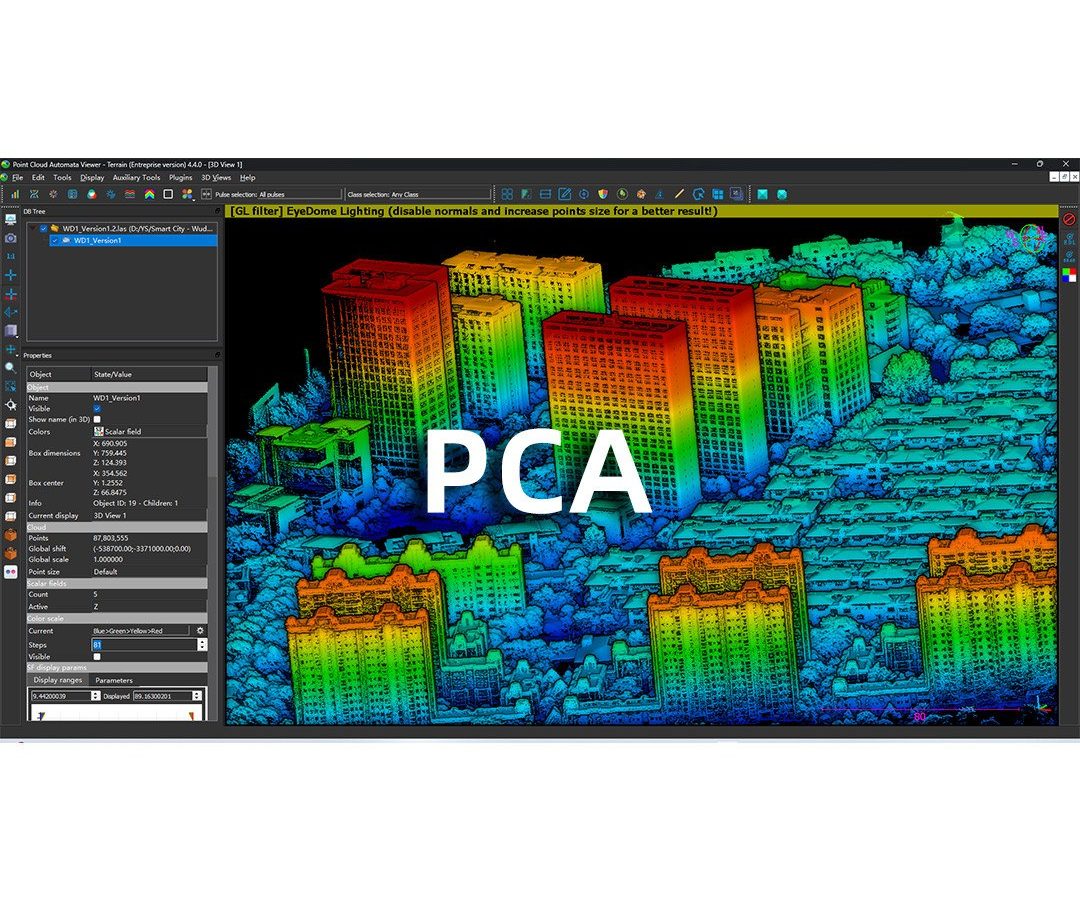Click the red no-entry icon at right edge
Viewport: 1080px width, 900px height.
1069,219
